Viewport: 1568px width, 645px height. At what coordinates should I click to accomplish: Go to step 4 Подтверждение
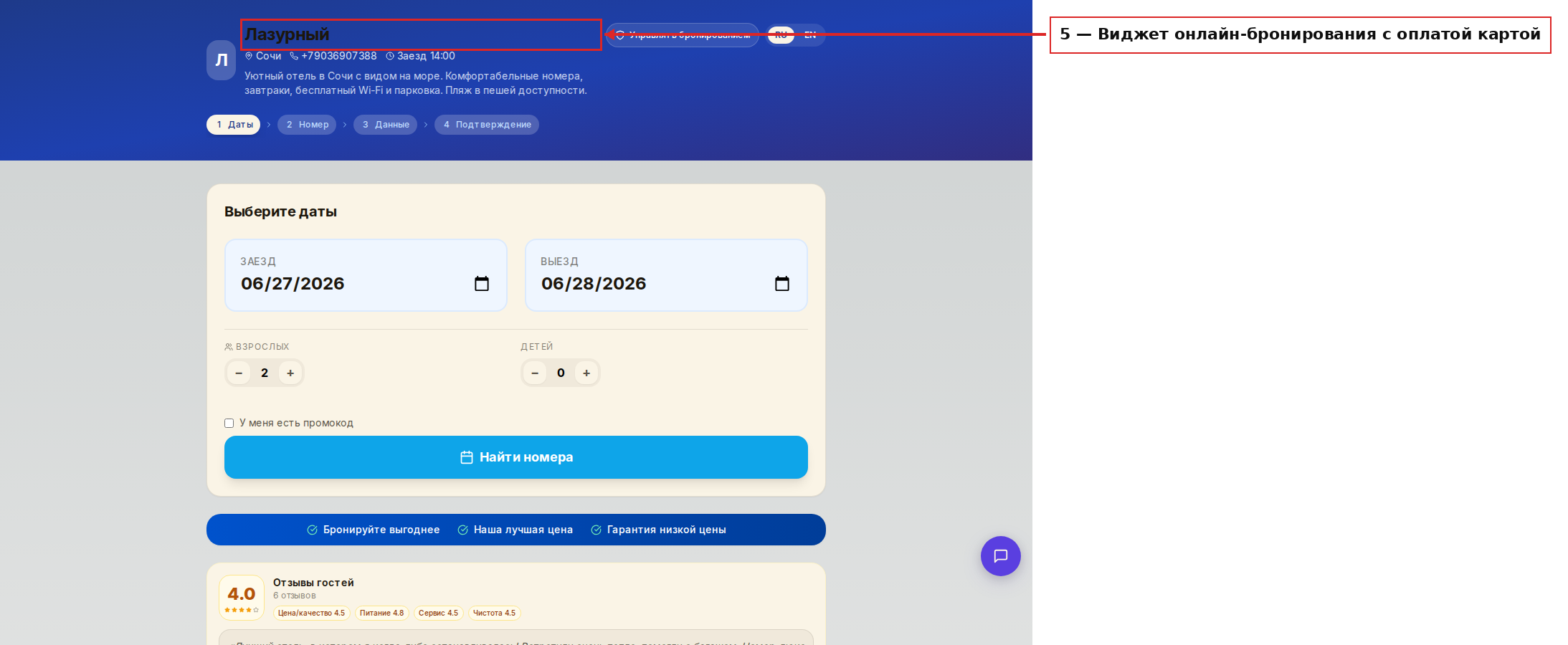point(487,125)
